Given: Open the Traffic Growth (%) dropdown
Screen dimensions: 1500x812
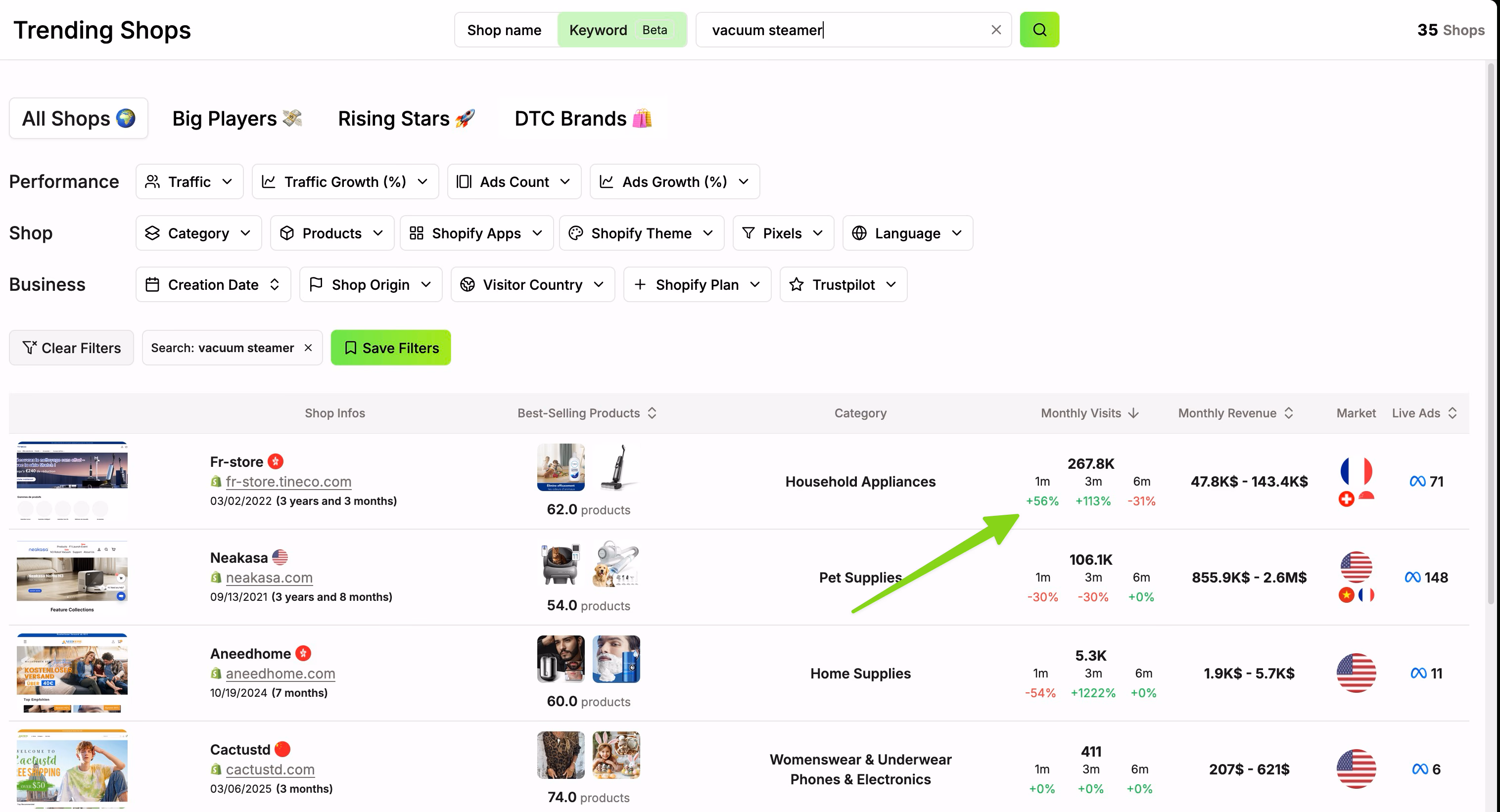Looking at the screenshot, I should tap(345, 181).
